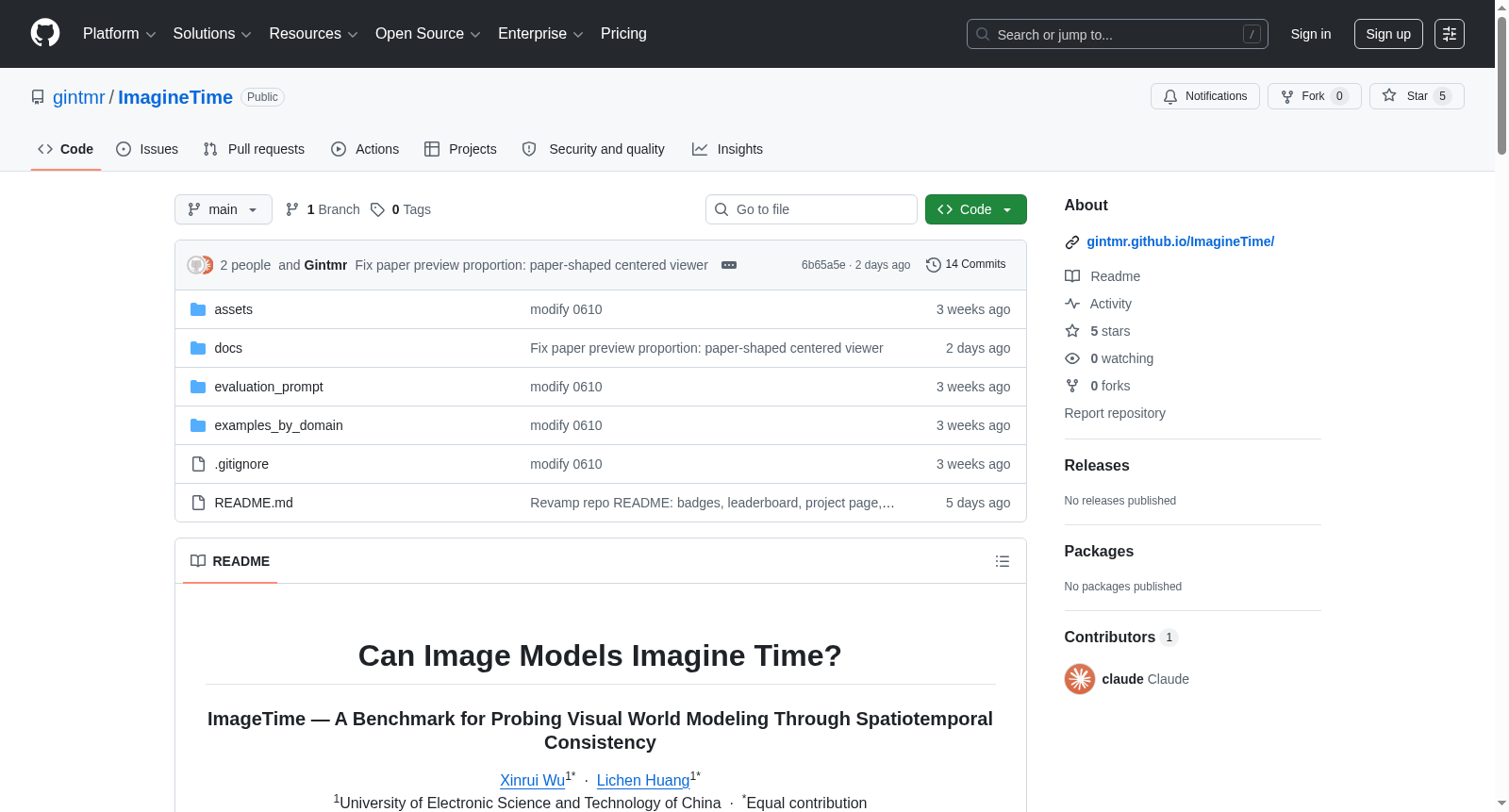1509x812 pixels.
Task: Click the commit history clock icon
Action: [x=934, y=265]
